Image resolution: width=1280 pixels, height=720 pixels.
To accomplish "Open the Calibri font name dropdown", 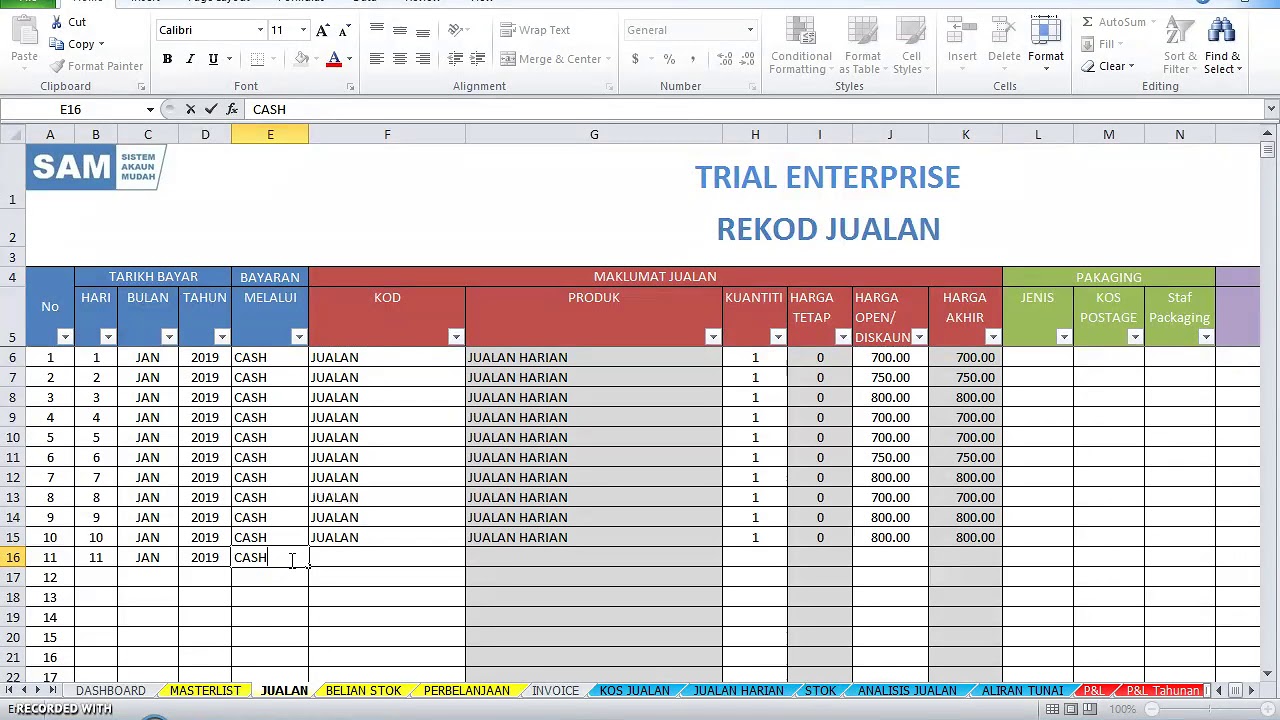I will click(261, 30).
